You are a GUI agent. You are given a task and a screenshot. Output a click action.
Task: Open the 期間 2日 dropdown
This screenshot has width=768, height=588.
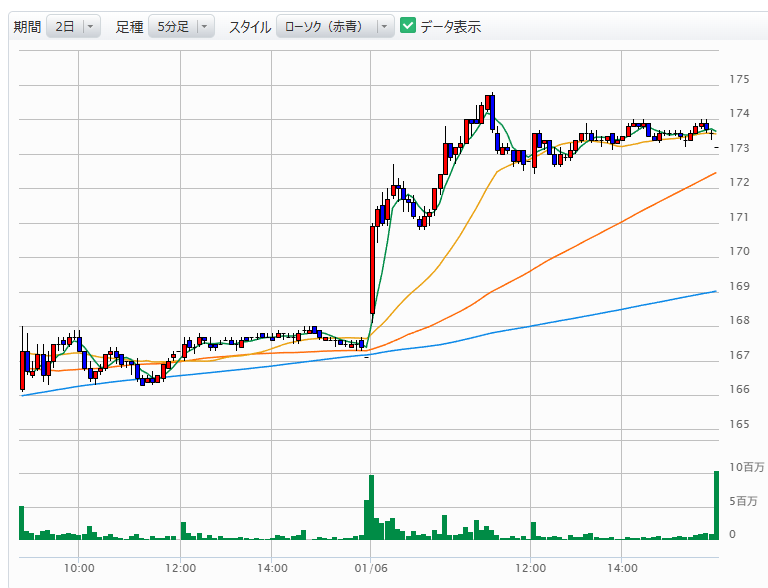click(x=73, y=27)
